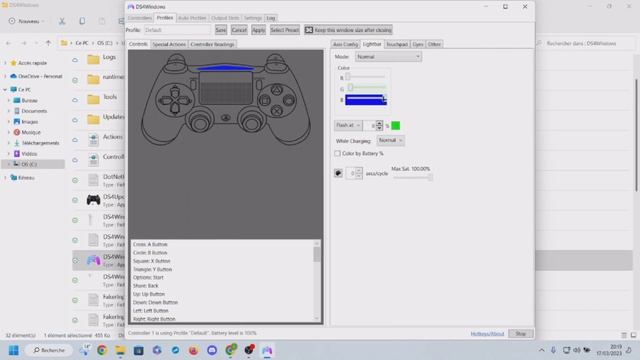Open the Tools folder in the Explorer window
The width and height of the screenshot is (640, 360).
pos(93,99)
